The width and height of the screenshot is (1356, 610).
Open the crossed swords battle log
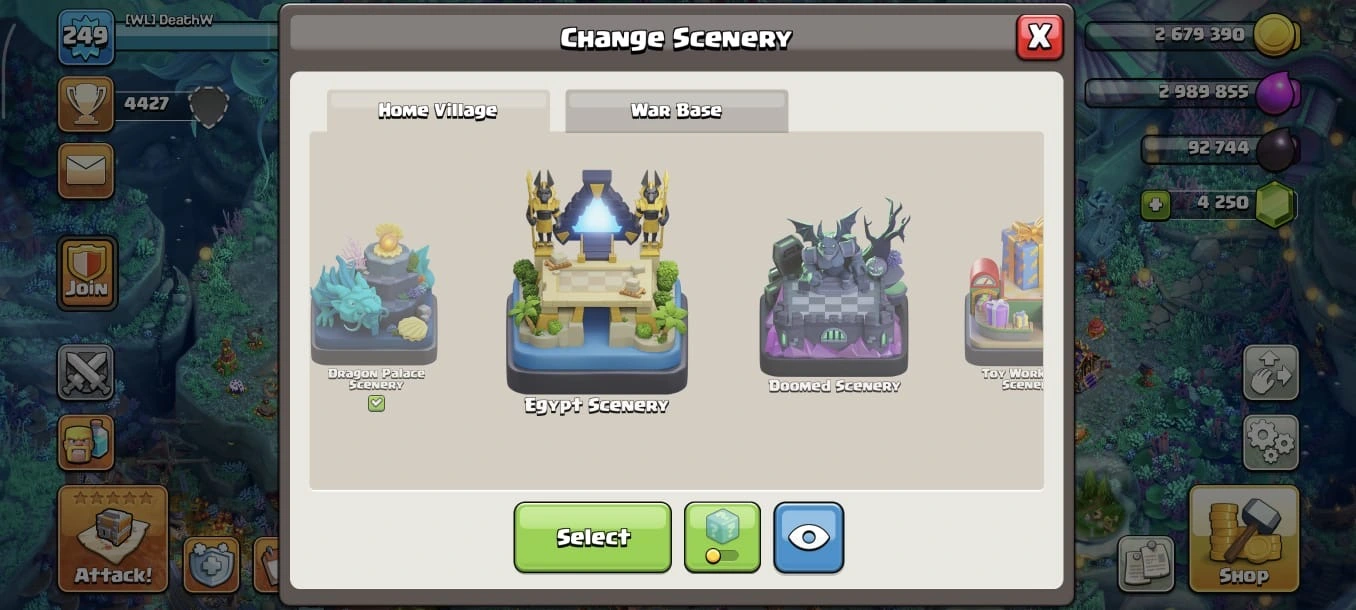coord(86,373)
